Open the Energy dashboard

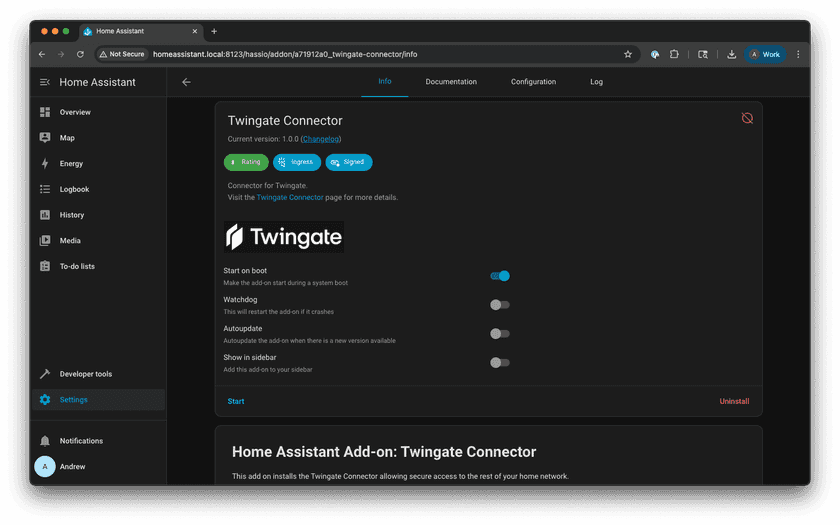click(x=71, y=164)
